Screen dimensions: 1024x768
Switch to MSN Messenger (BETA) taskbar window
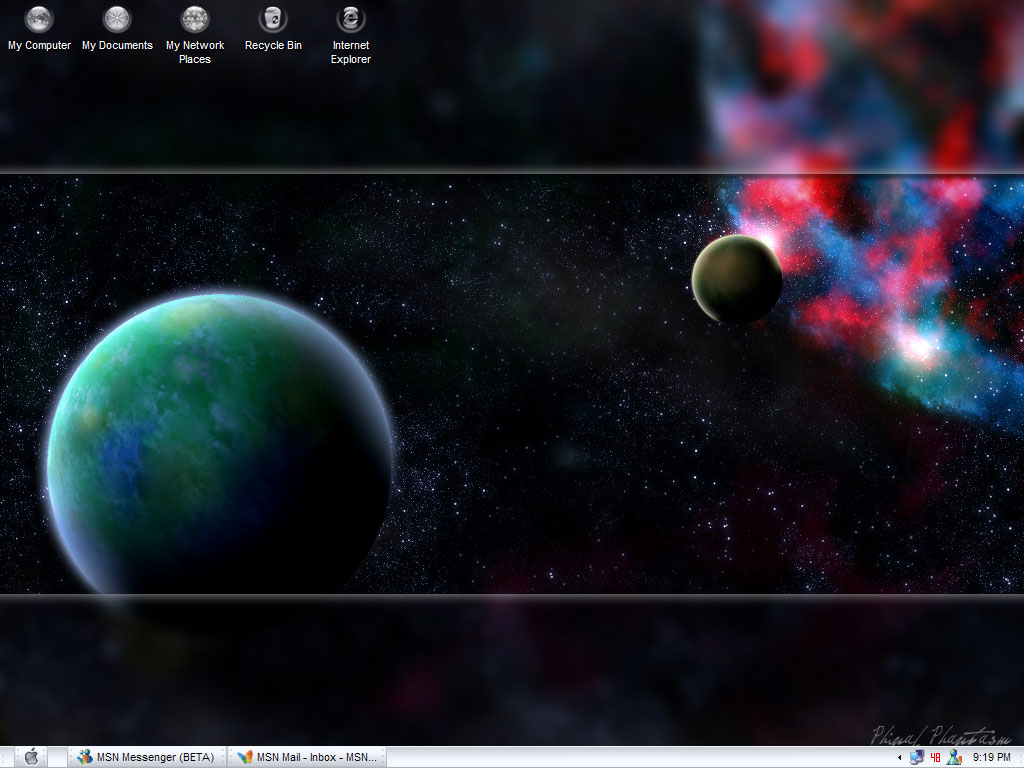point(148,758)
